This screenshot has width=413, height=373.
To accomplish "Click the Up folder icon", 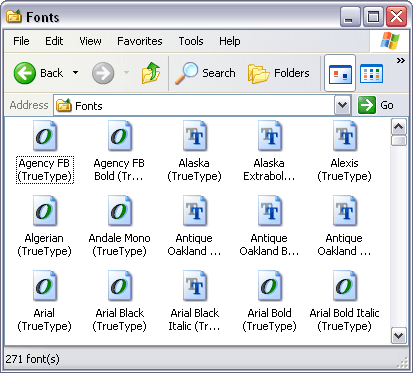I will tap(151, 73).
